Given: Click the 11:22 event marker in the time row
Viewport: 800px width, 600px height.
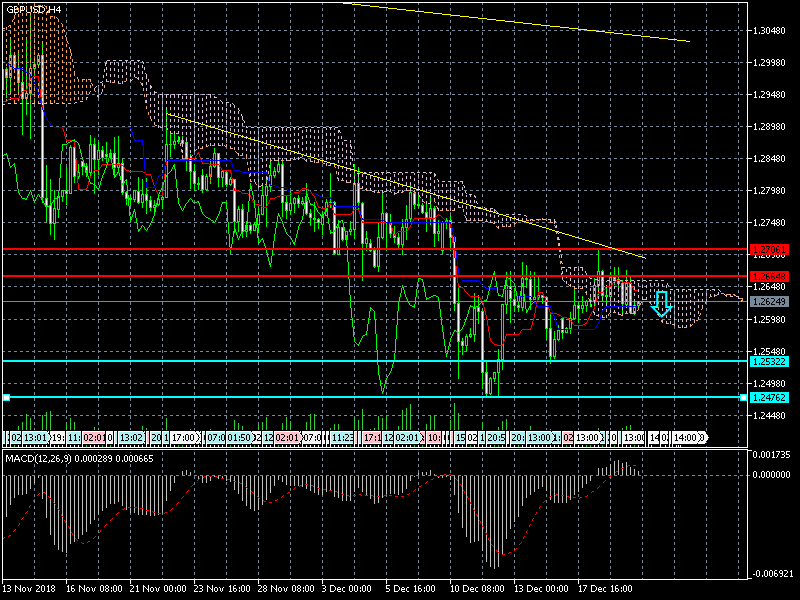Looking at the screenshot, I should click(x=341, y=438).
